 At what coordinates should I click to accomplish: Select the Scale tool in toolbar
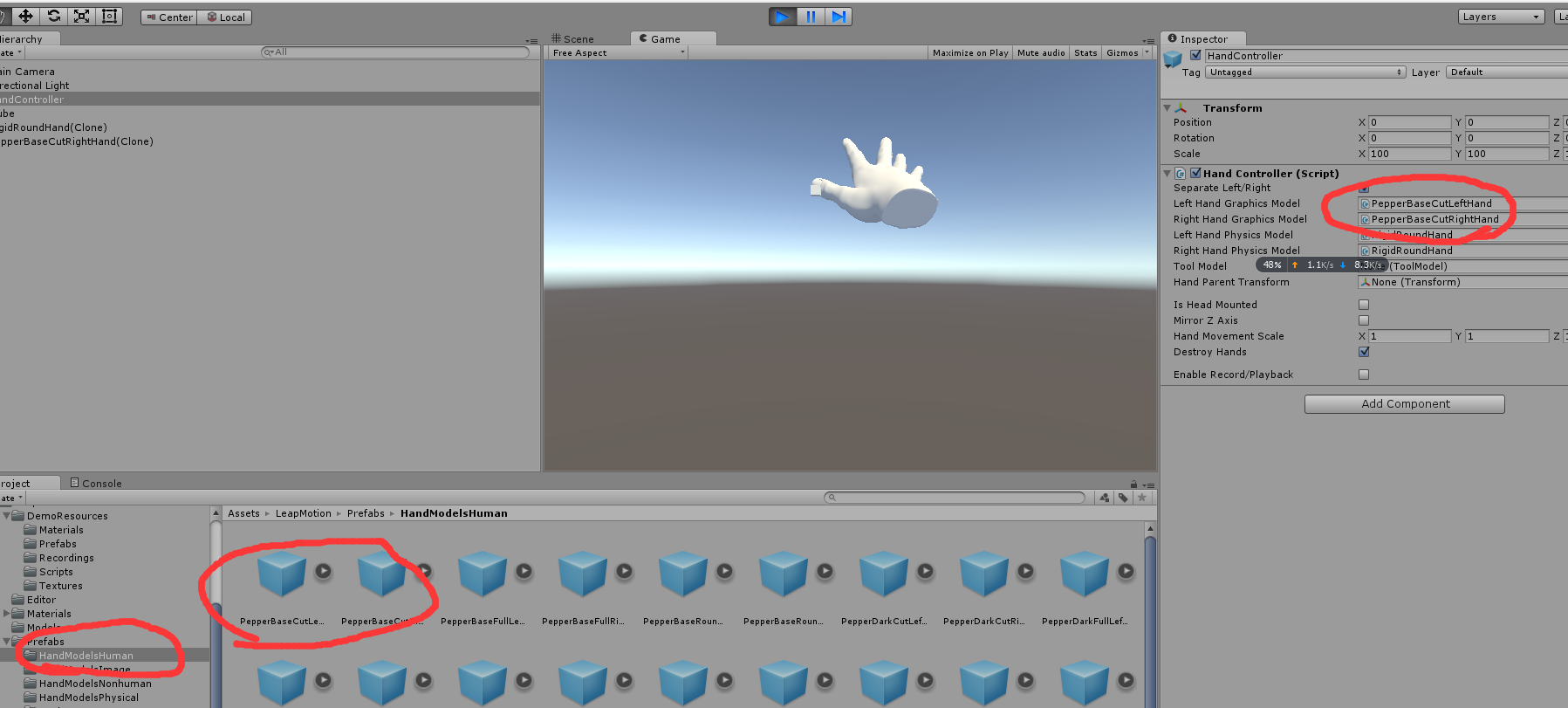(x=81, y=16)
